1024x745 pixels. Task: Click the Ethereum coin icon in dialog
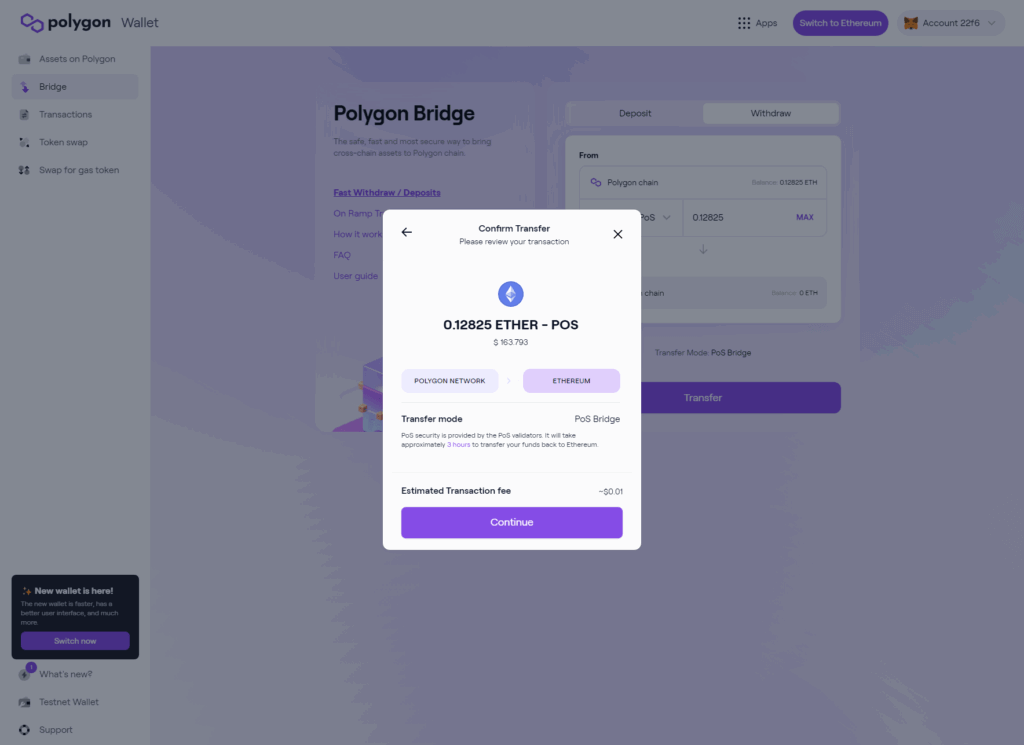tap(511, 294)
